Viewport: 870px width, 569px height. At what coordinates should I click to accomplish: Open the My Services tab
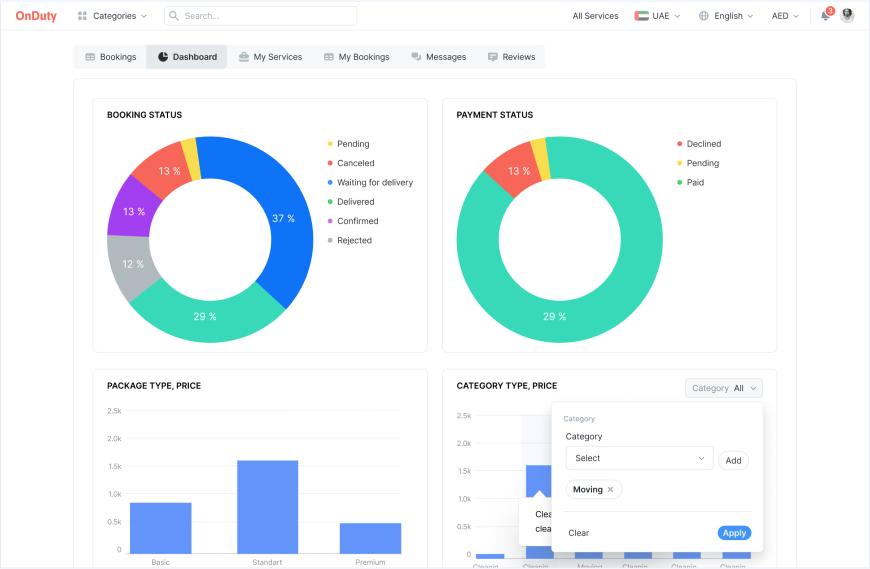[x=270, y=57]
